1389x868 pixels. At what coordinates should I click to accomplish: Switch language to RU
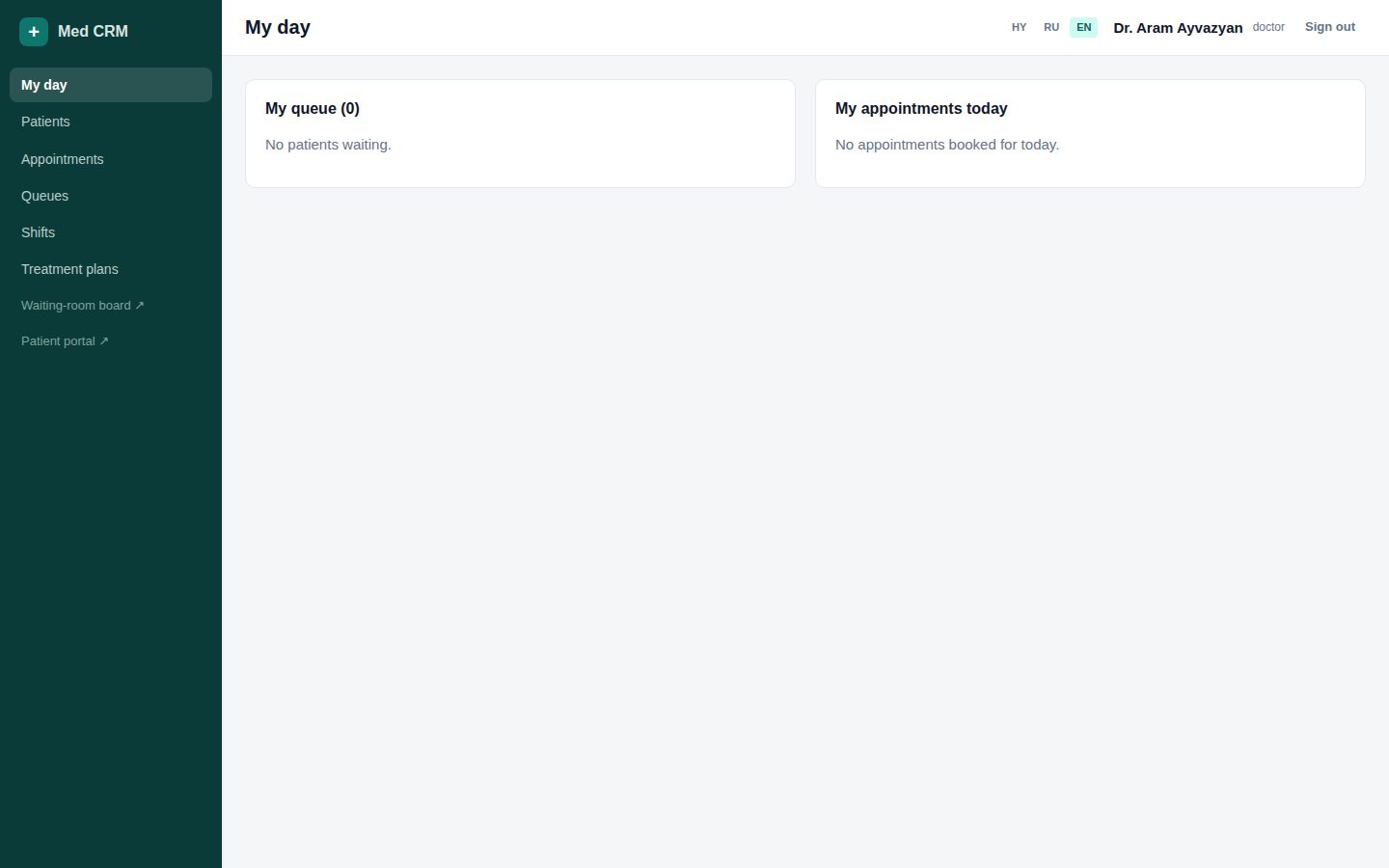tap(1051, 27)
